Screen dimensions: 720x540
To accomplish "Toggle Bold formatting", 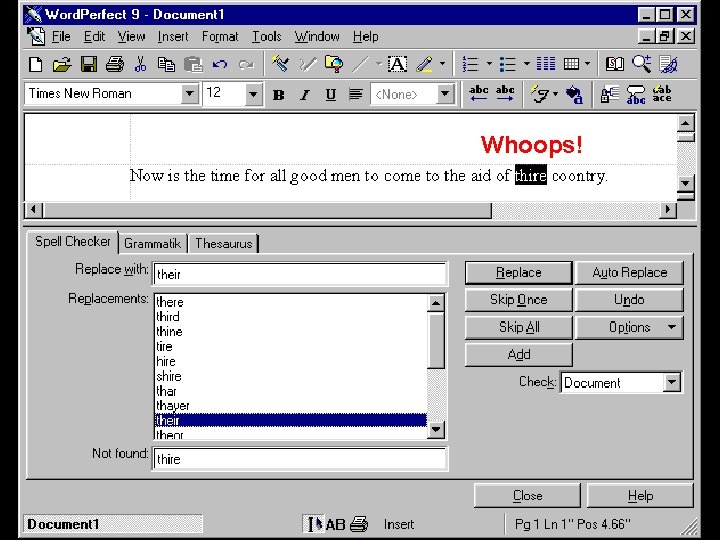I will click(278, 95).
